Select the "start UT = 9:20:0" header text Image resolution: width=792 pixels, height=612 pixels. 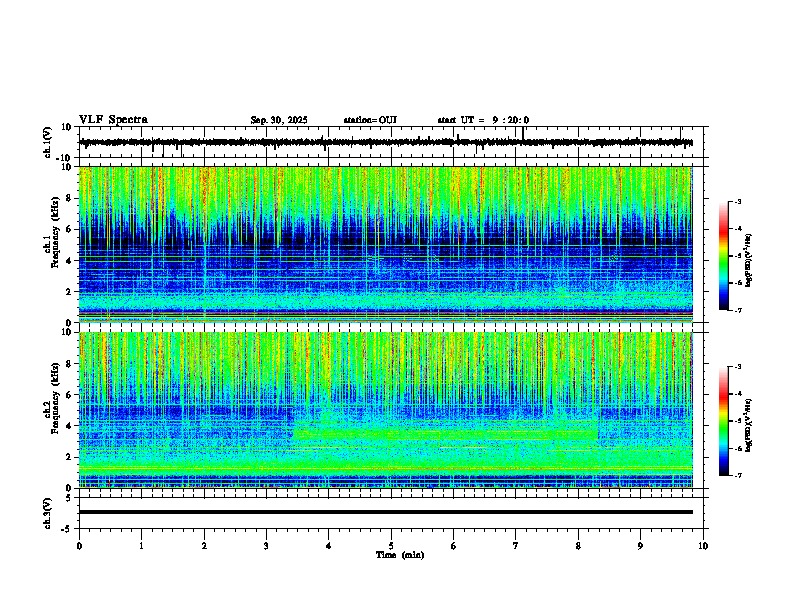pos(483,120)
